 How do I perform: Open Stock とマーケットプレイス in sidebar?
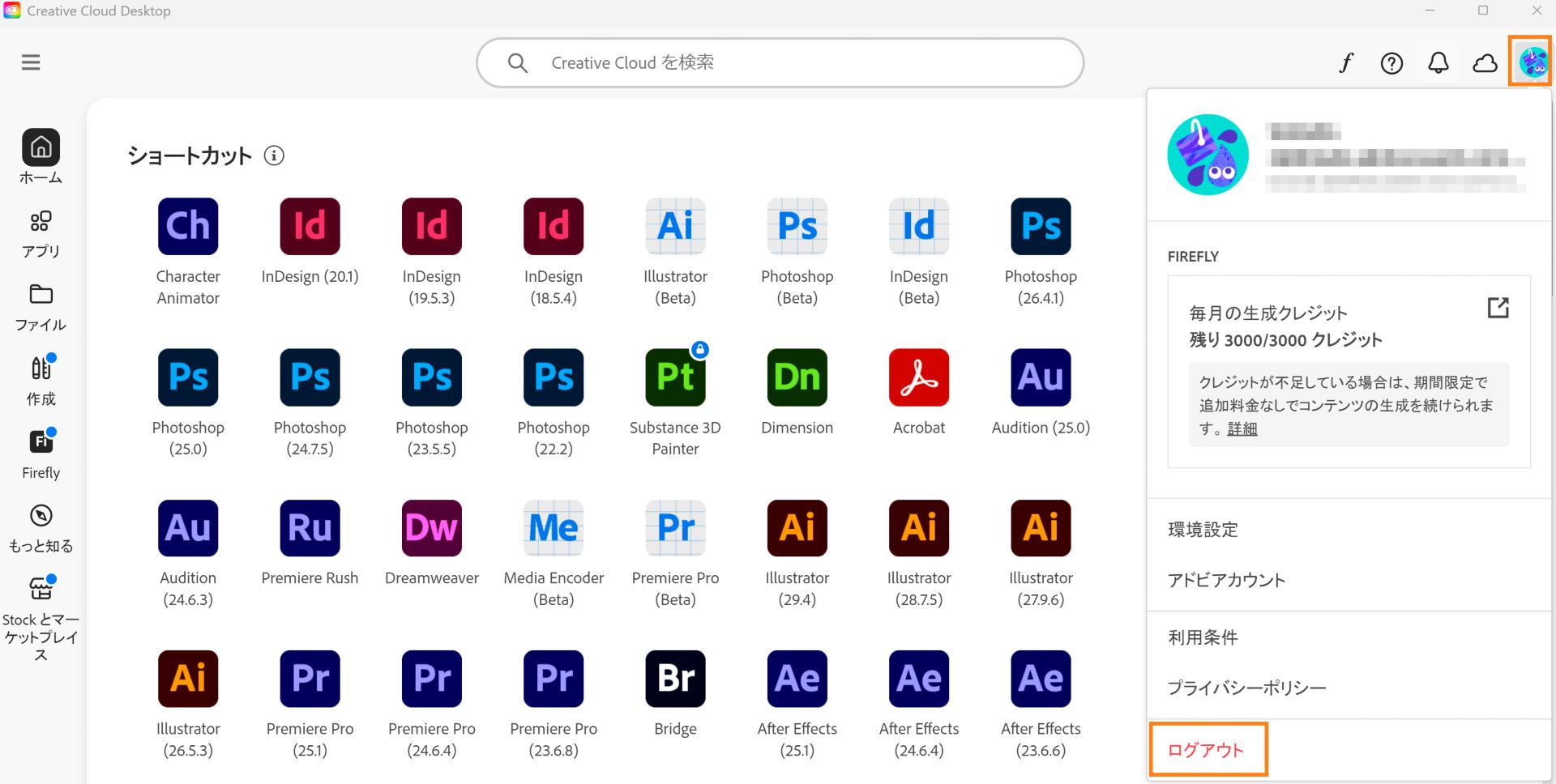point(41,619)
